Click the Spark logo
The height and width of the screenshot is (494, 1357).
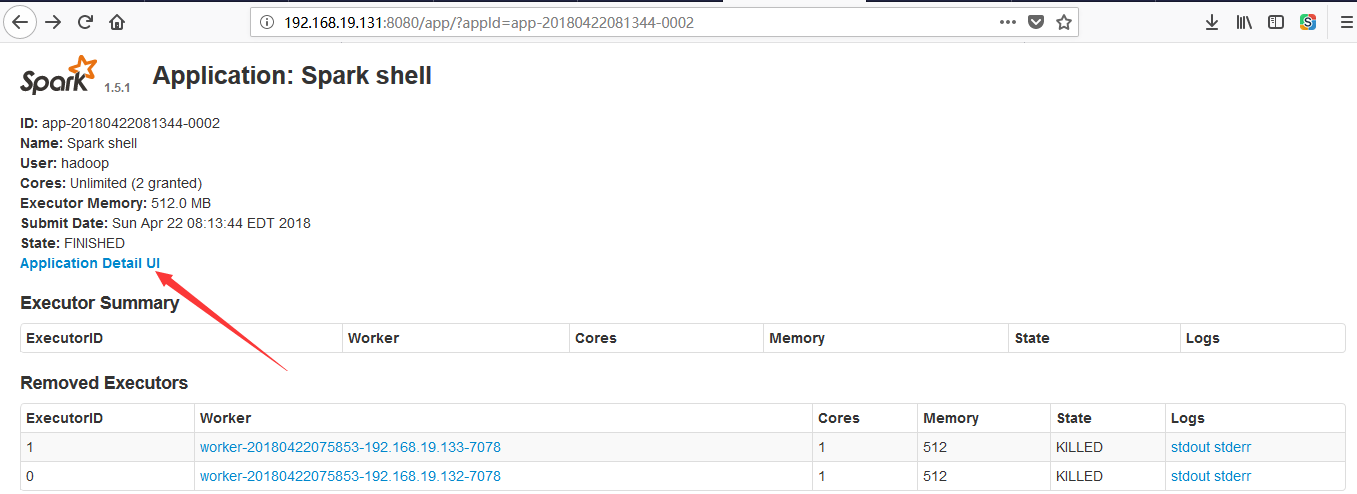(x=59, y=76)
